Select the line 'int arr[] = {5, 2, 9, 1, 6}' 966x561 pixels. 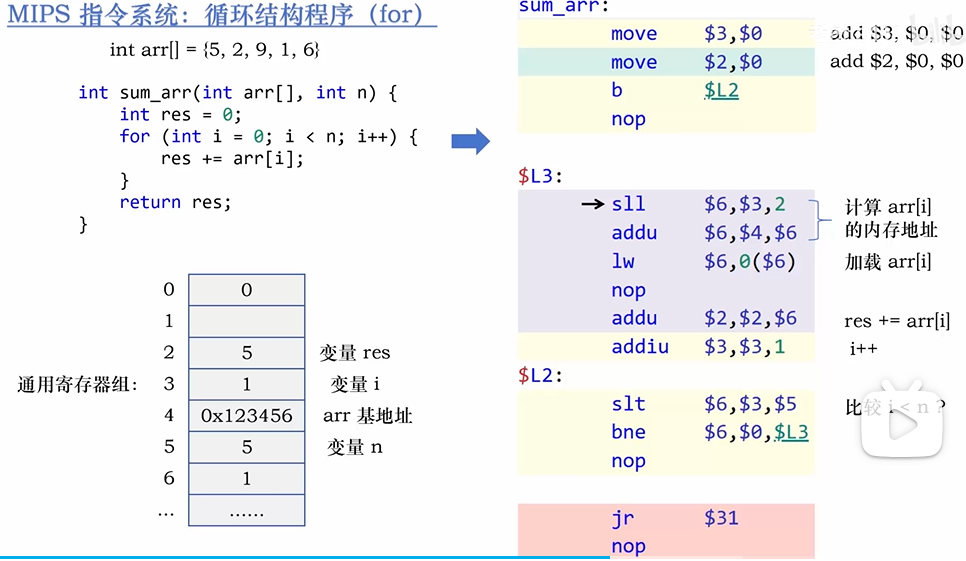point(214,49)
